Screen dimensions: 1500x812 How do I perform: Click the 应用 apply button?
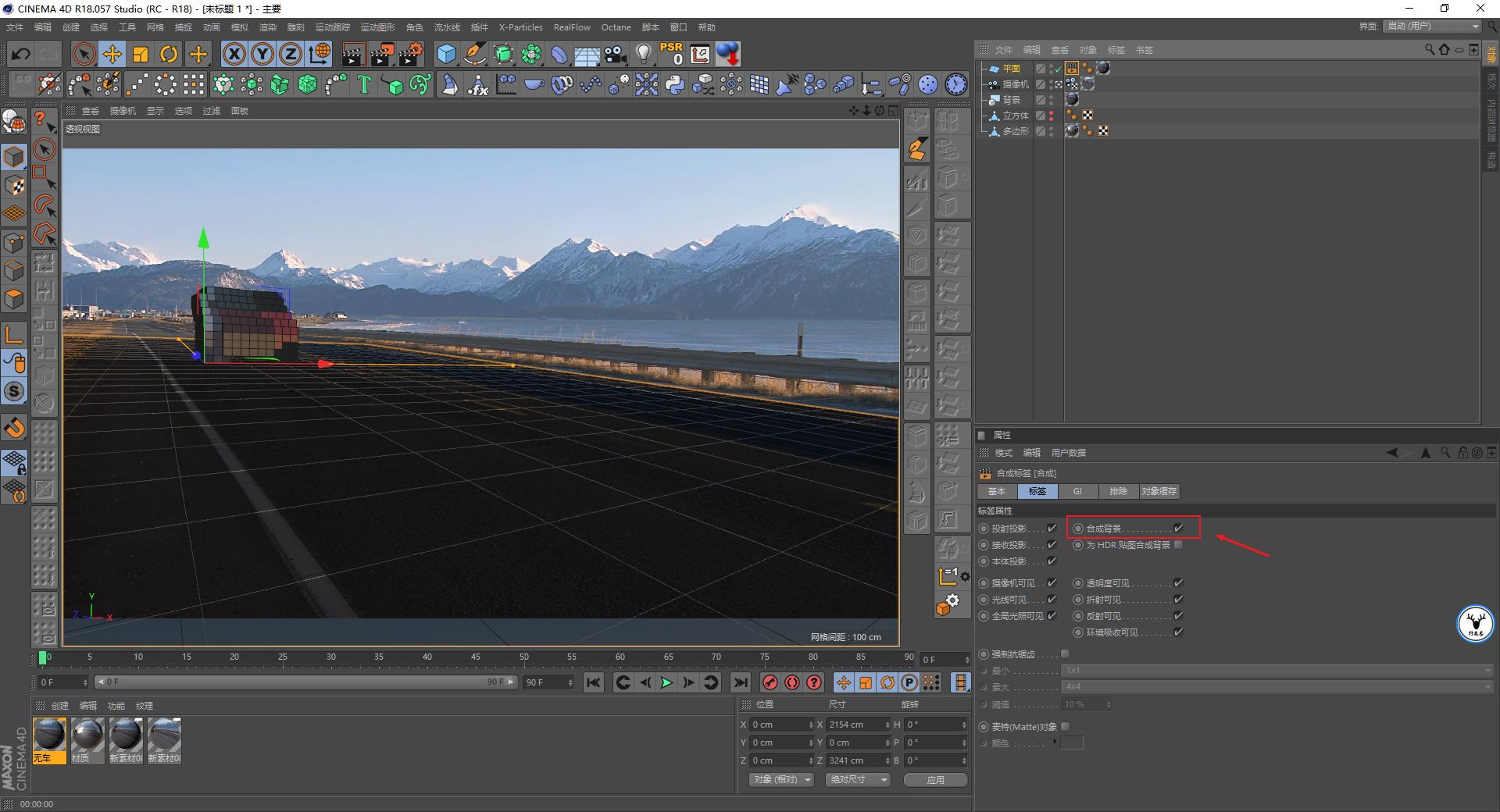tap(935, 780)
